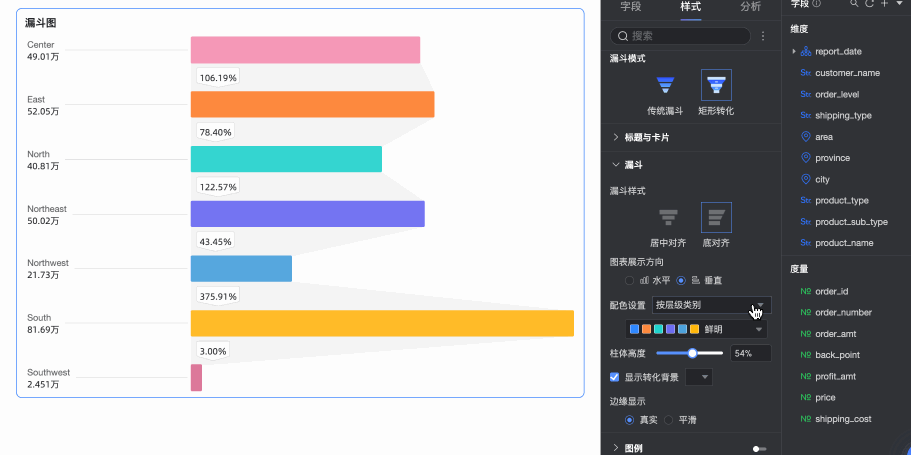This screenshot has height=455, width=911.
Task: Open the 鲜明 color palette dropdown
Action: coord(696,329)
